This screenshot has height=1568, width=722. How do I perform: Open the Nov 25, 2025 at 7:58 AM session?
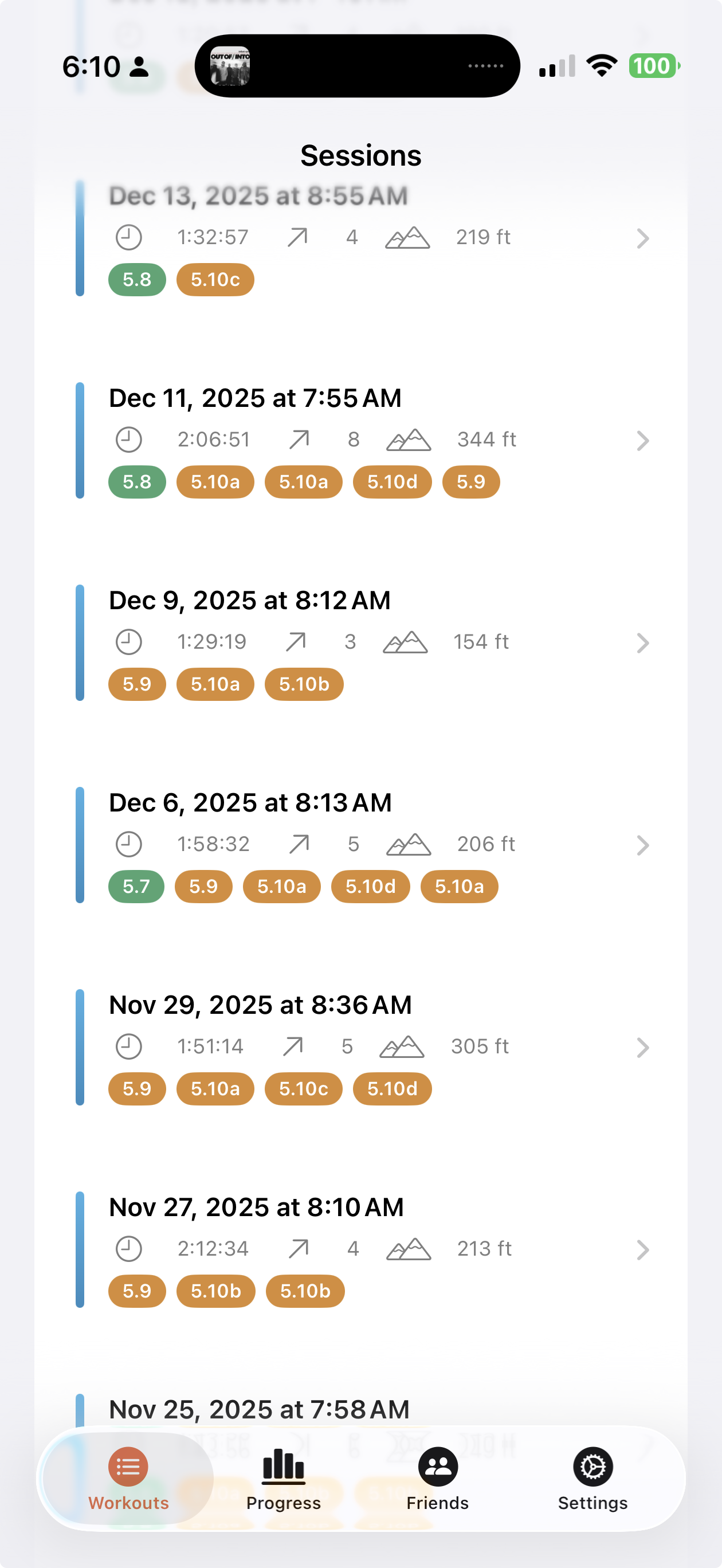click(x=259, y=1409)
